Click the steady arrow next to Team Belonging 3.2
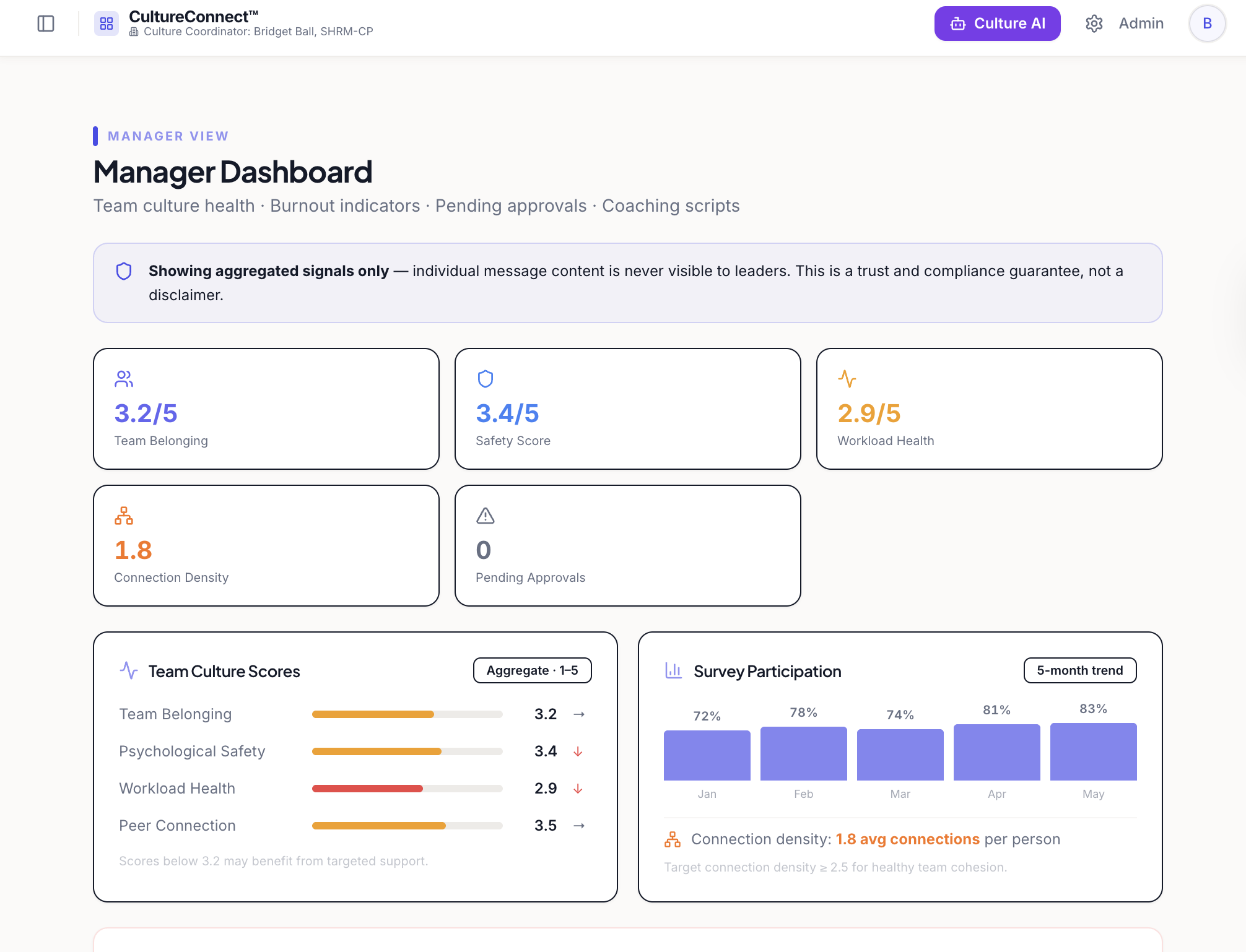Screen dimensions: 1246x952 579,714
